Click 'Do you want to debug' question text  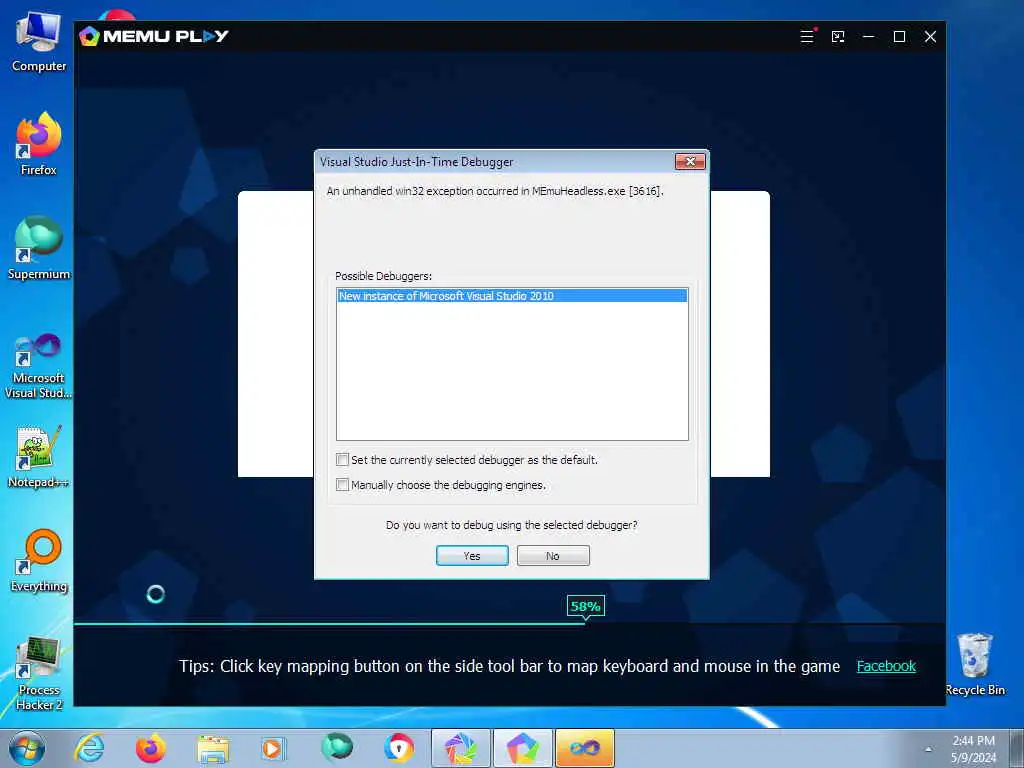coord(511,525)
